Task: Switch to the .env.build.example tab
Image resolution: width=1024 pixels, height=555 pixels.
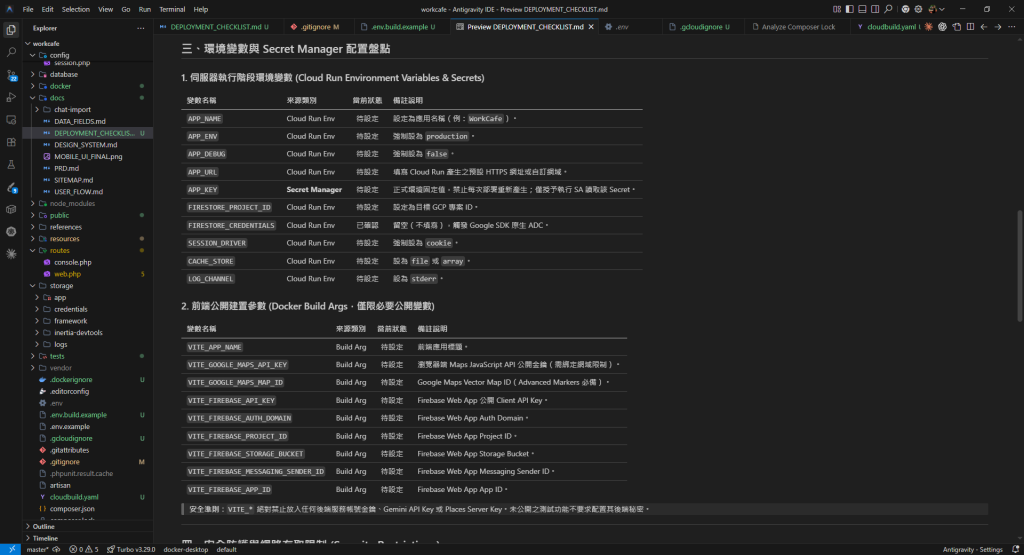Action: (400, 27)
